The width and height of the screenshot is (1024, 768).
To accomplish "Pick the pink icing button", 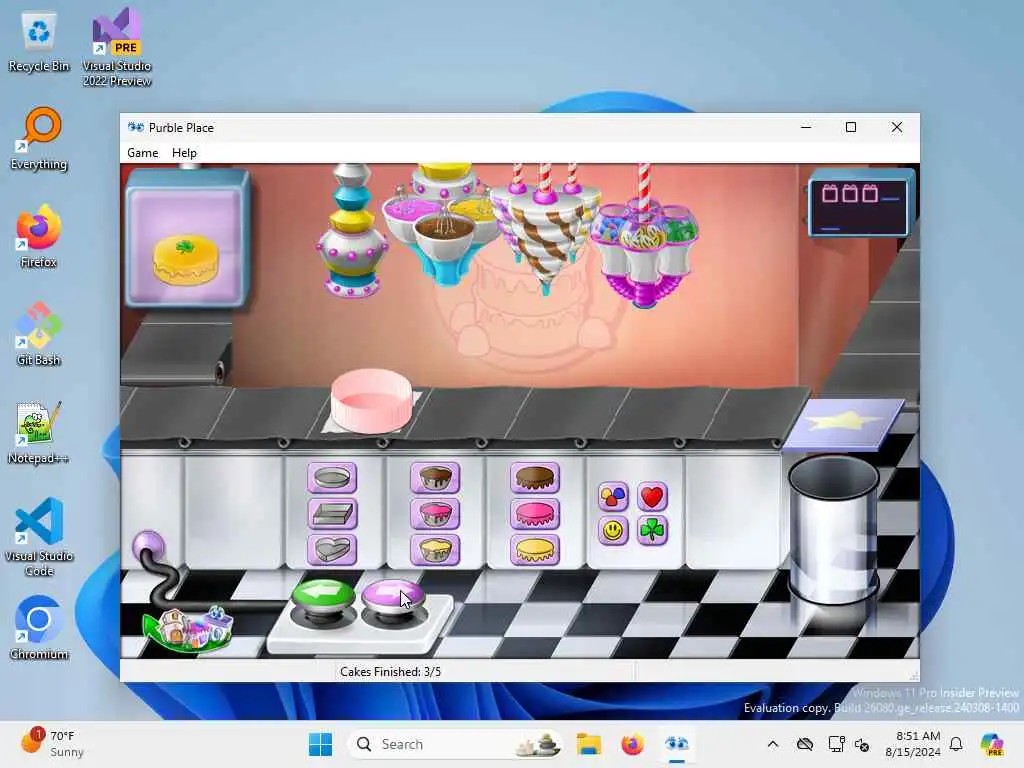I will tap(535, 514).
